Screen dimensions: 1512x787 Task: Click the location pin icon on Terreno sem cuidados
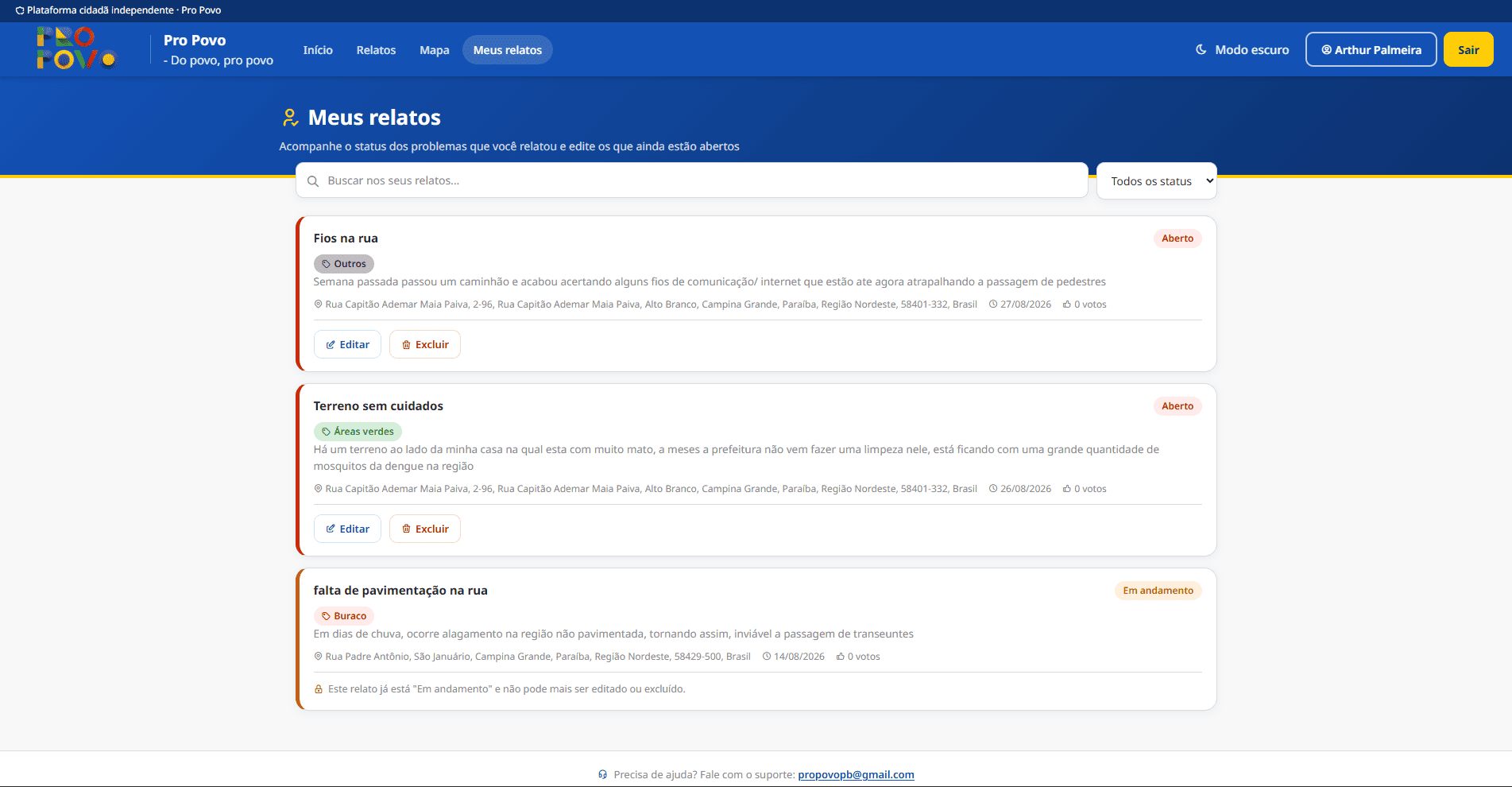point(319,489)
